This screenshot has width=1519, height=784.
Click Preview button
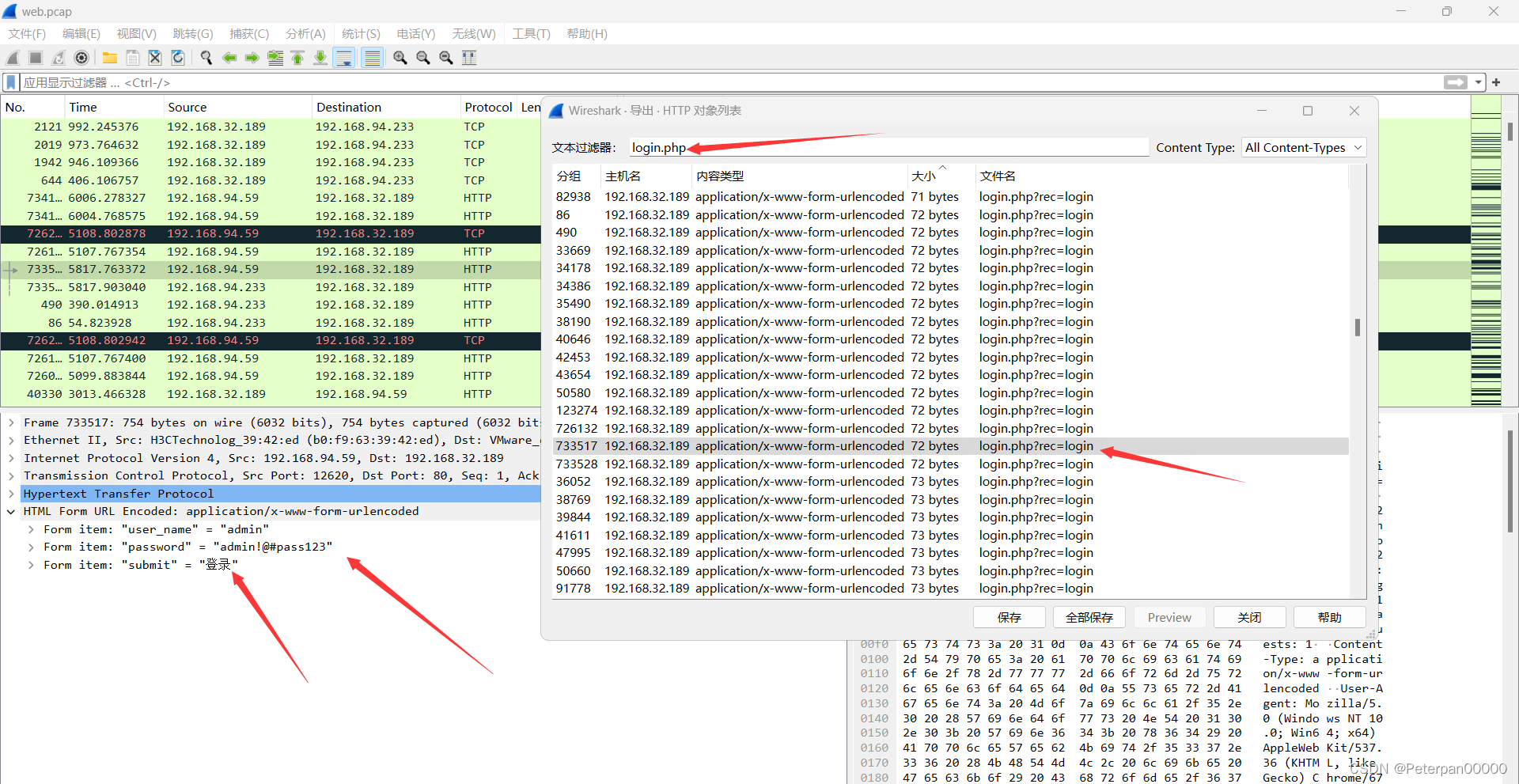pyautogui.click(x=1169, y=617)
